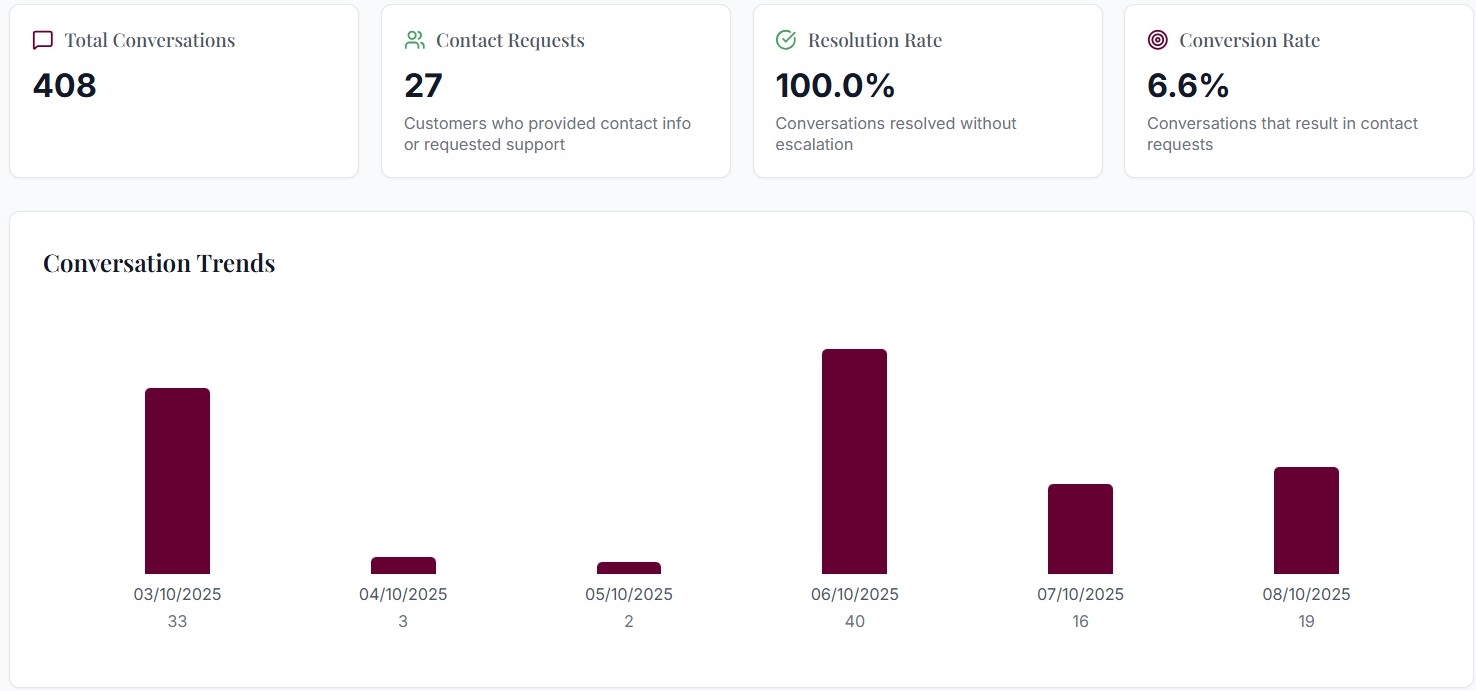The image size is (1476, 691).
Task: Click the count 40 under 06/10/2025
Action: 854,621
